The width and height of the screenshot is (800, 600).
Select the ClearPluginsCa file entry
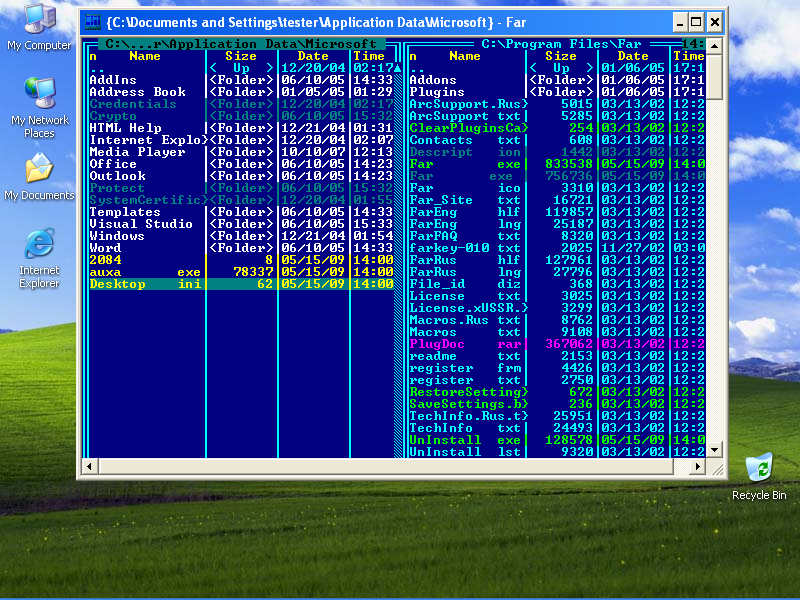click(557, 128)
